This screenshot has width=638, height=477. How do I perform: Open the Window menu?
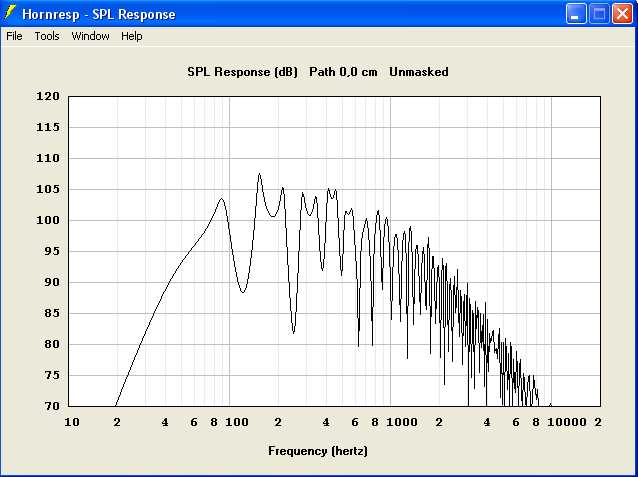90,36
